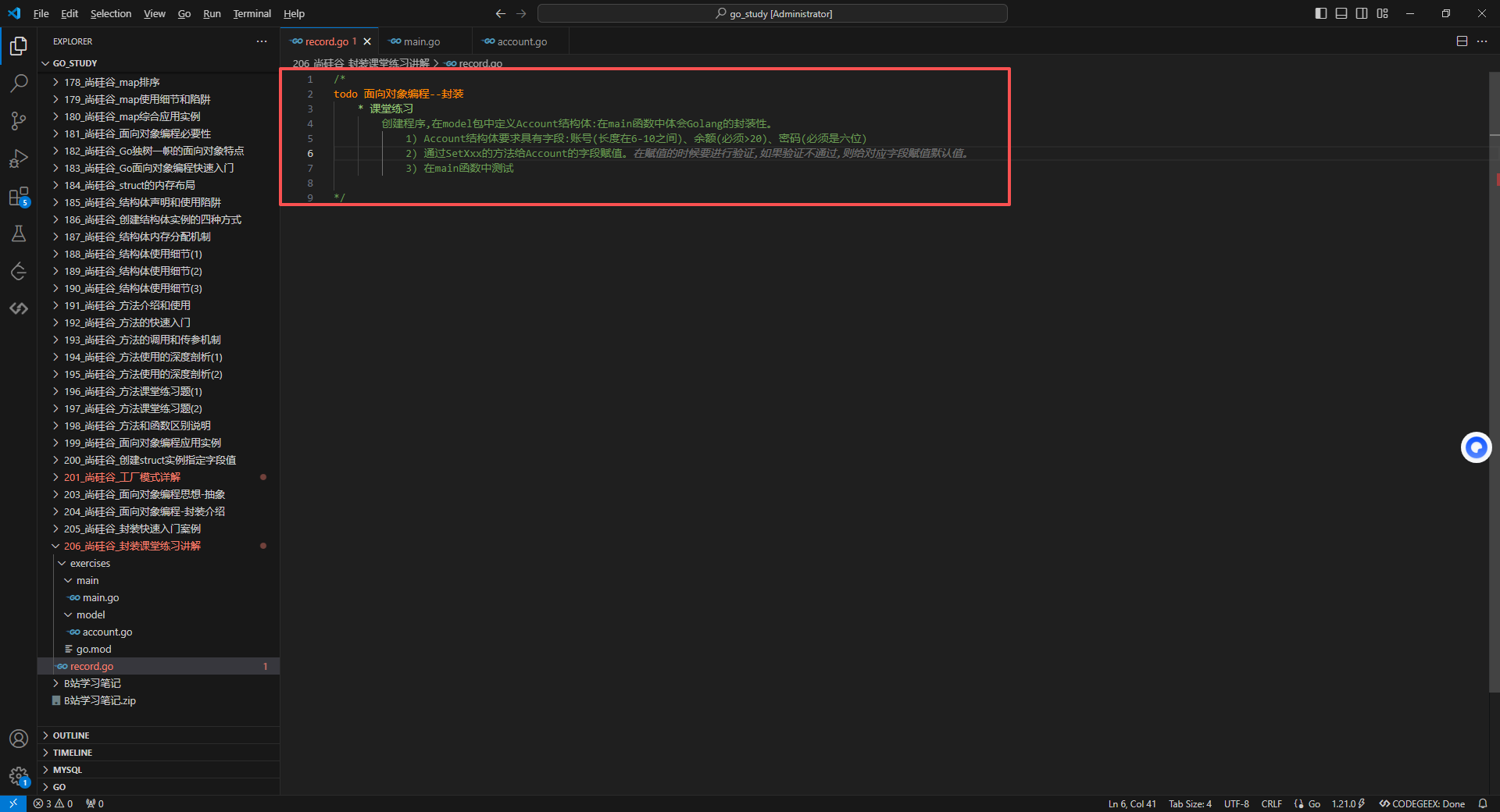Collapse the exercises folder

tap(159, 563)
